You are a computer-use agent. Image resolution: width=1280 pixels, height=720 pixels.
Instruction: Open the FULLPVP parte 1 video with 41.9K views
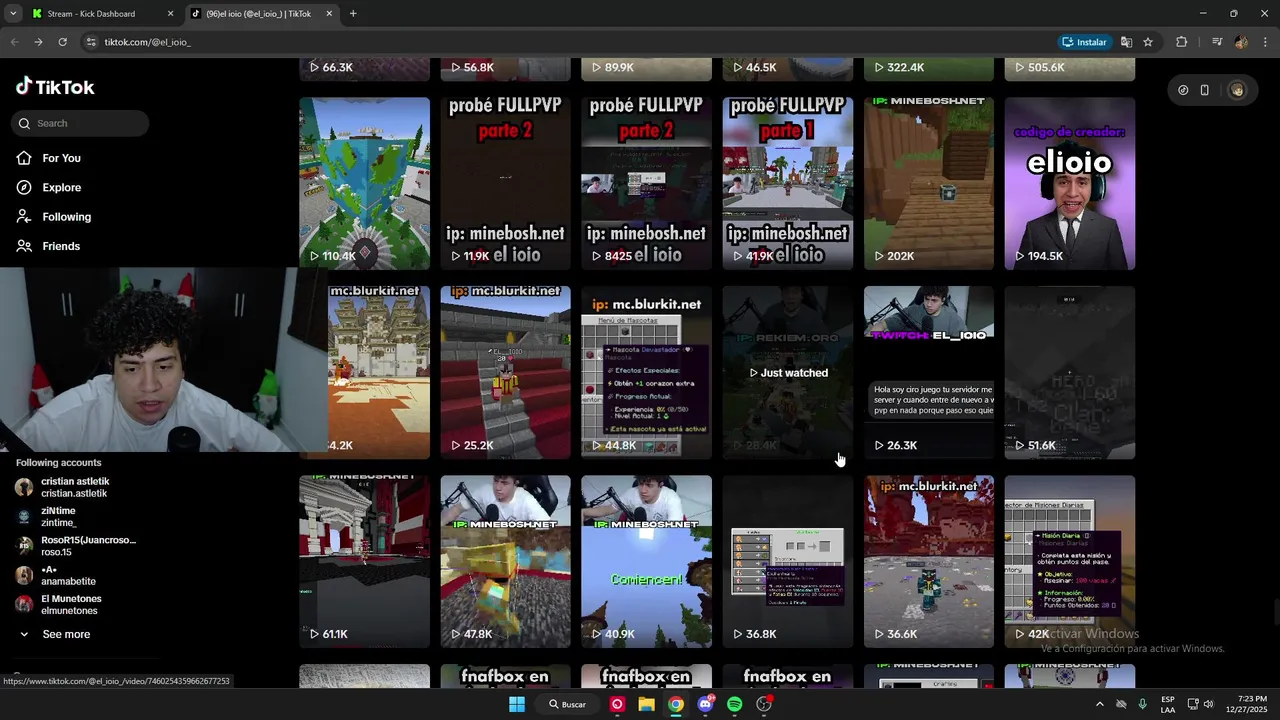(788, 183)
